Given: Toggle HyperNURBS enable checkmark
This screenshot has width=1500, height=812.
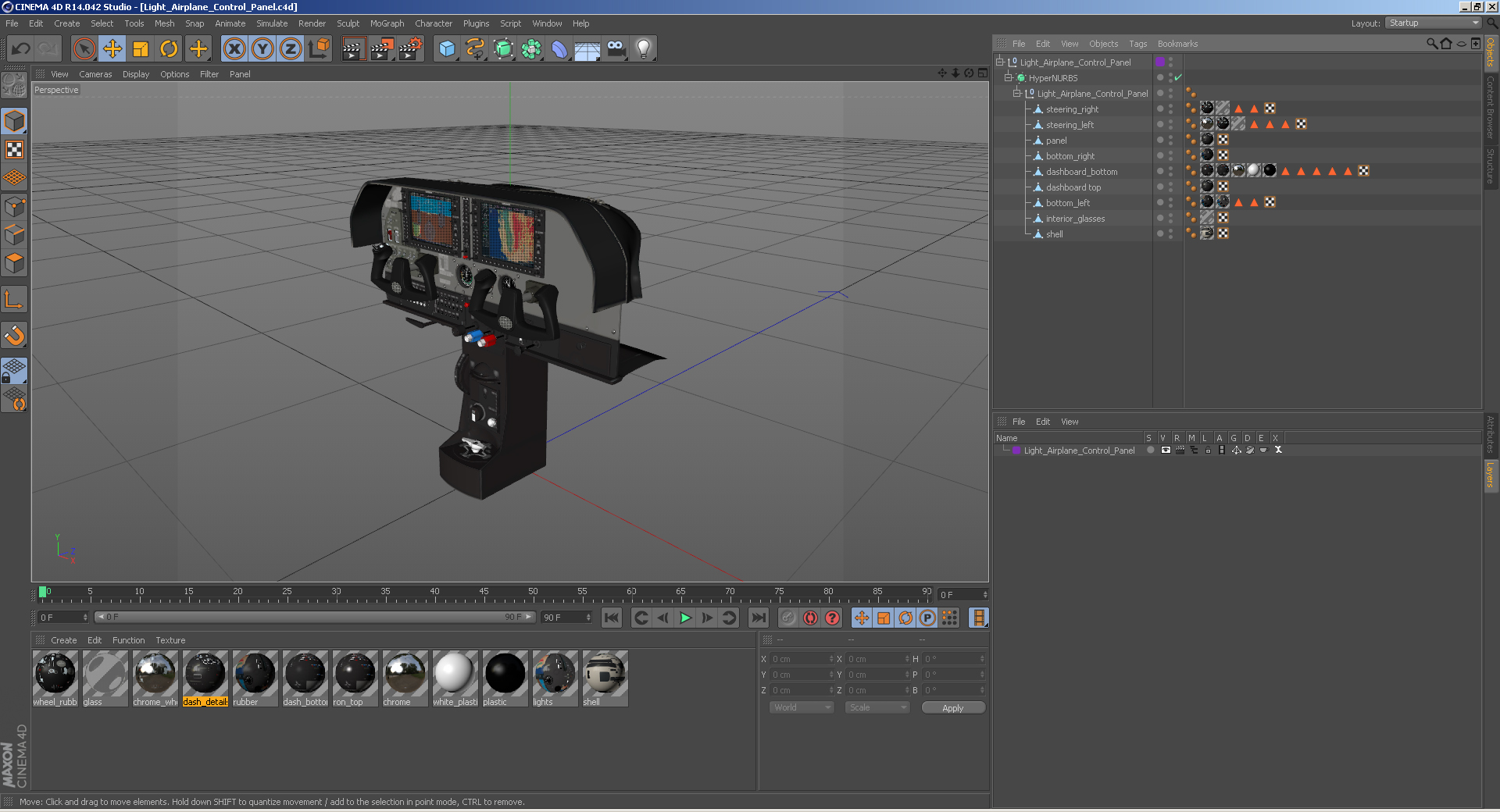Looking at the screenshot, I should pyautogui.click(x=1178, y=78).
